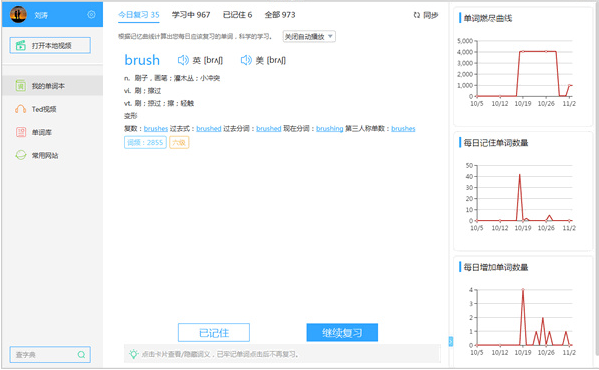This screenshot has height=370, width=599.
Task: Switch to the 已记住 6 tab
Action: [237, 15]
